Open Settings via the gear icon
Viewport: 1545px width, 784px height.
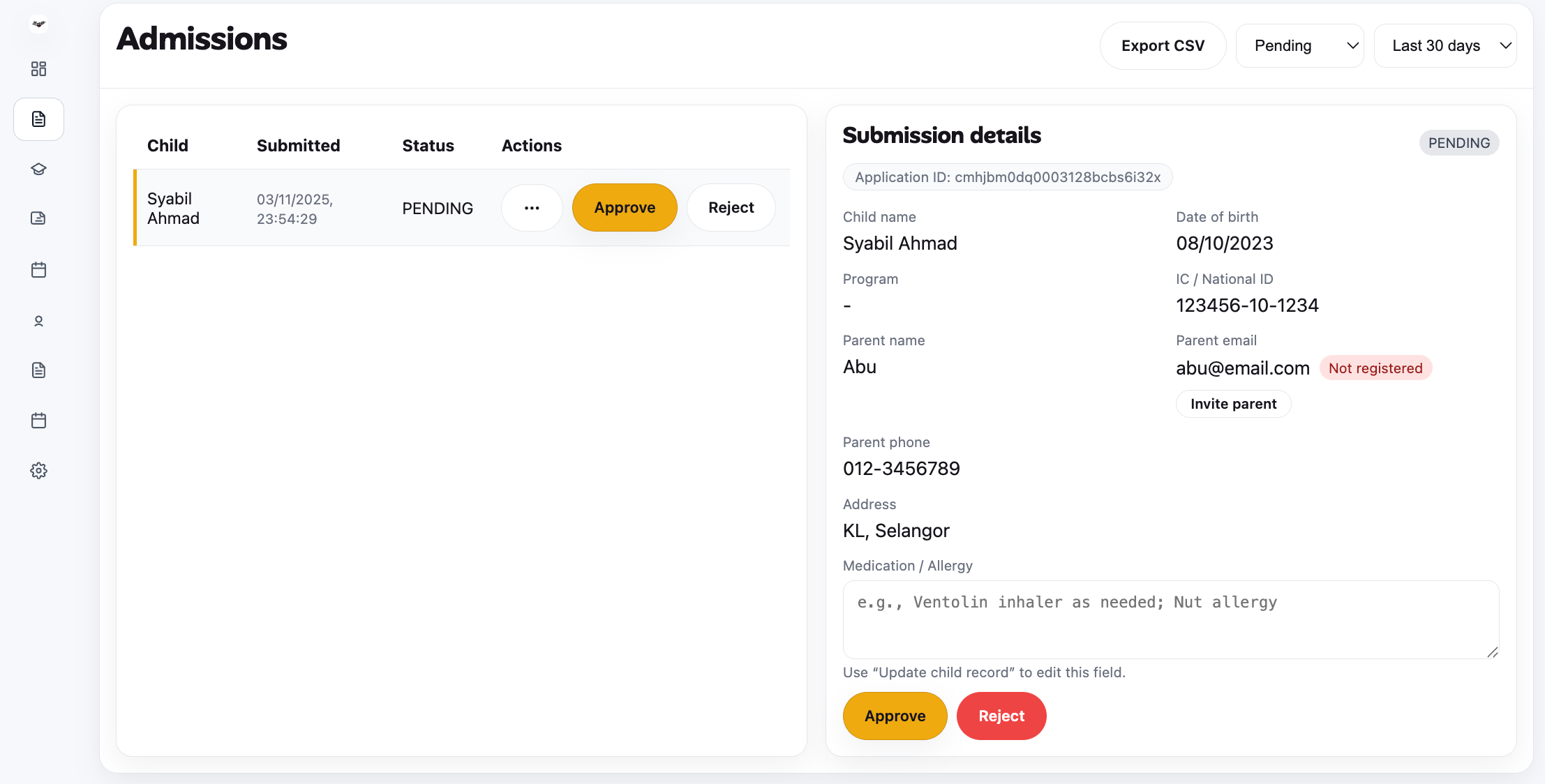point(38,470)
